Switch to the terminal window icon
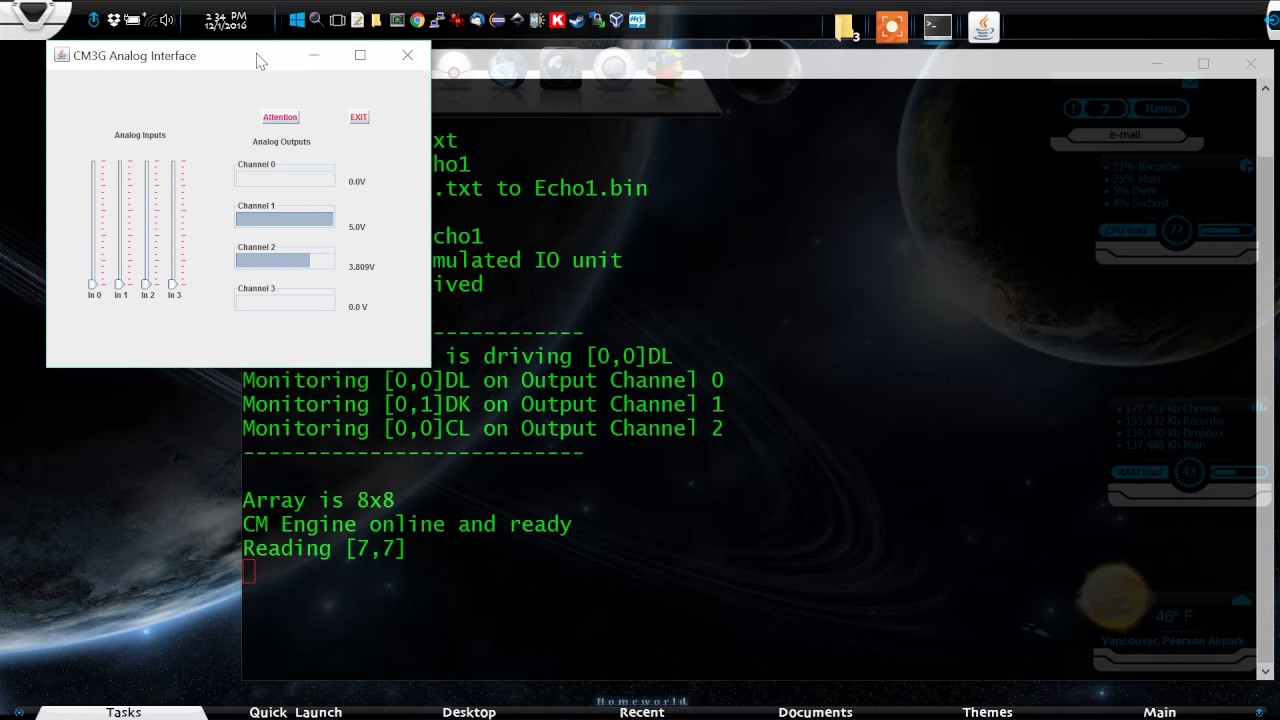The width and height of the screenshot is (1280, 720). pos(937,27)
